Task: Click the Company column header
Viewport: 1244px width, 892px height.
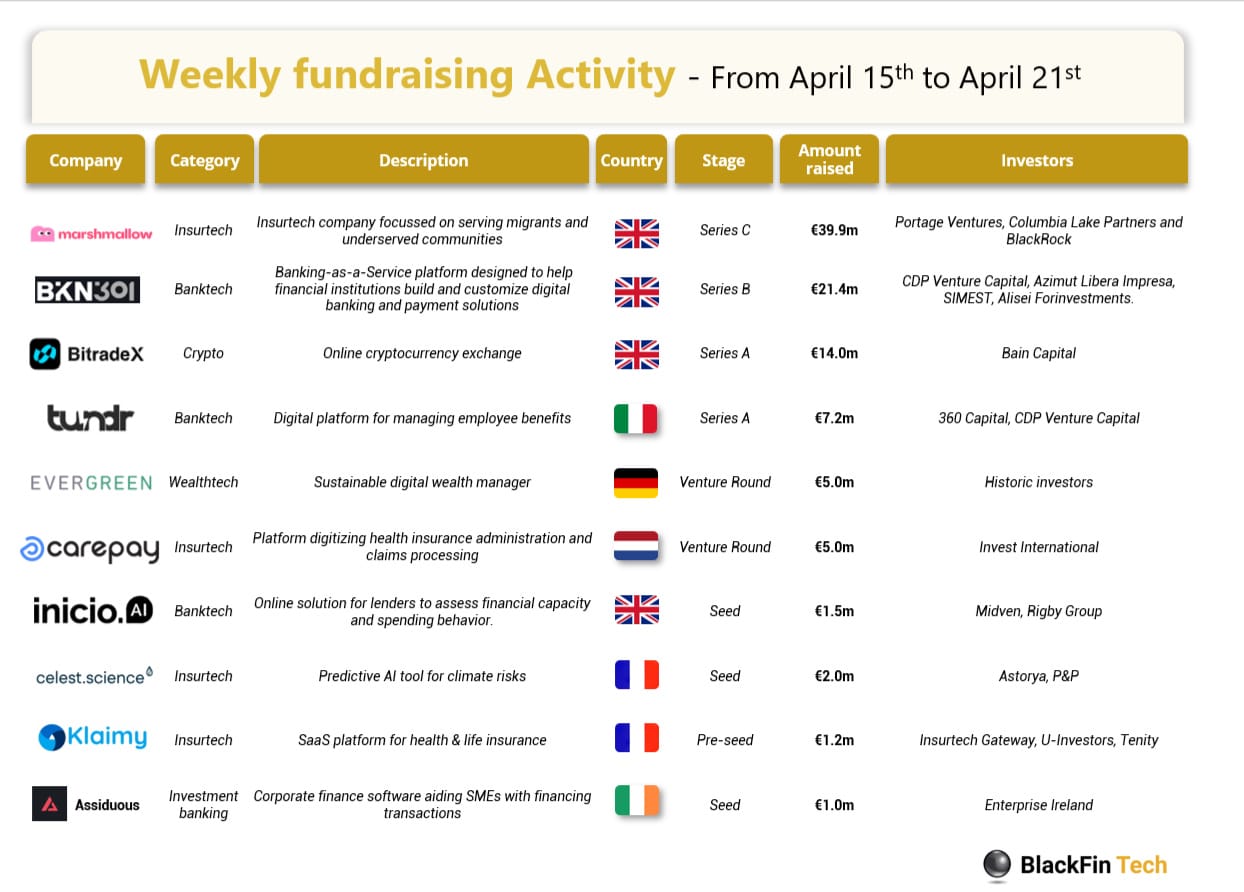Action: (85, 160)
